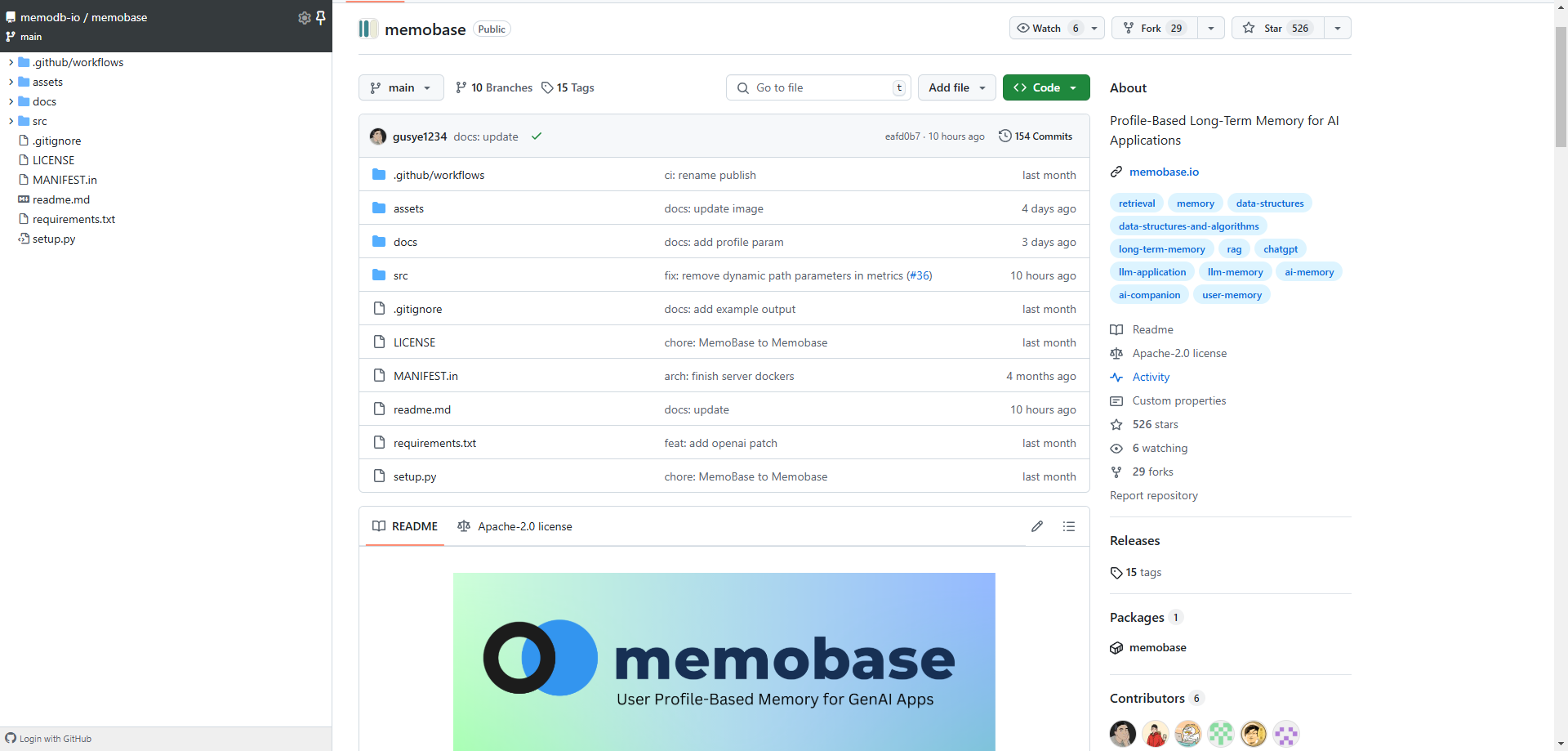Click first contributor avatar

tap(1123, 733)
